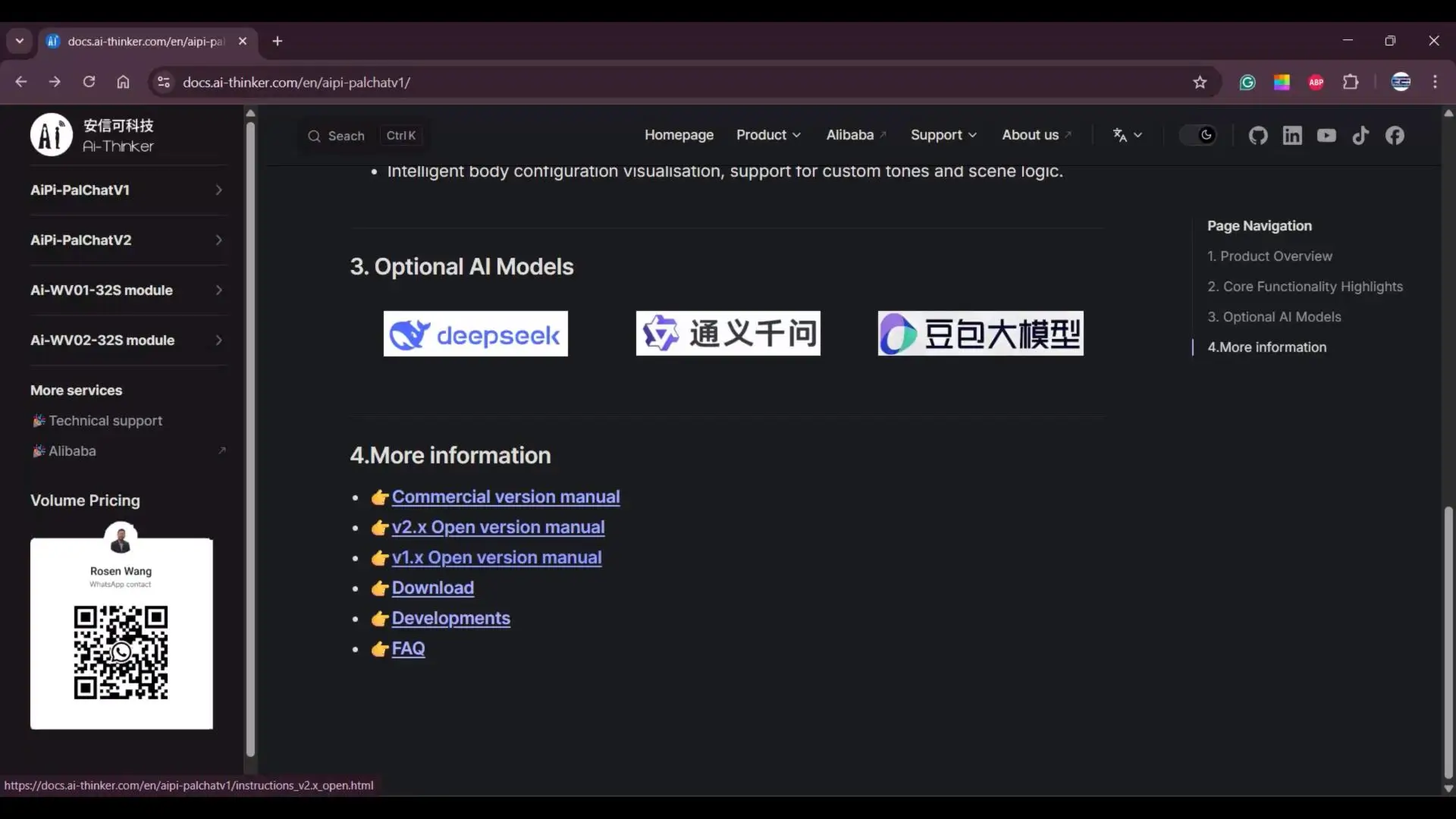This screenshot has width=1456, height=819.
Task: Click the '4.More information' heading
Action: (x=450, y=456)
